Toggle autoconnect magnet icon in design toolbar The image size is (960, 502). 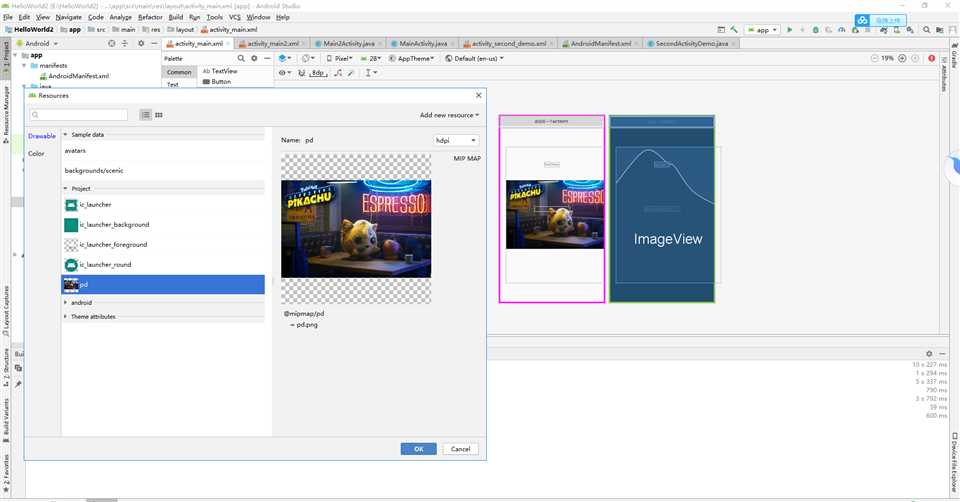coord(301,73)
